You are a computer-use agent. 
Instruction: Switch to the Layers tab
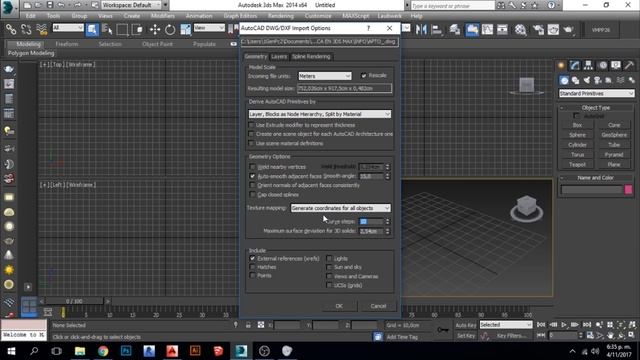tap(279, 57)
